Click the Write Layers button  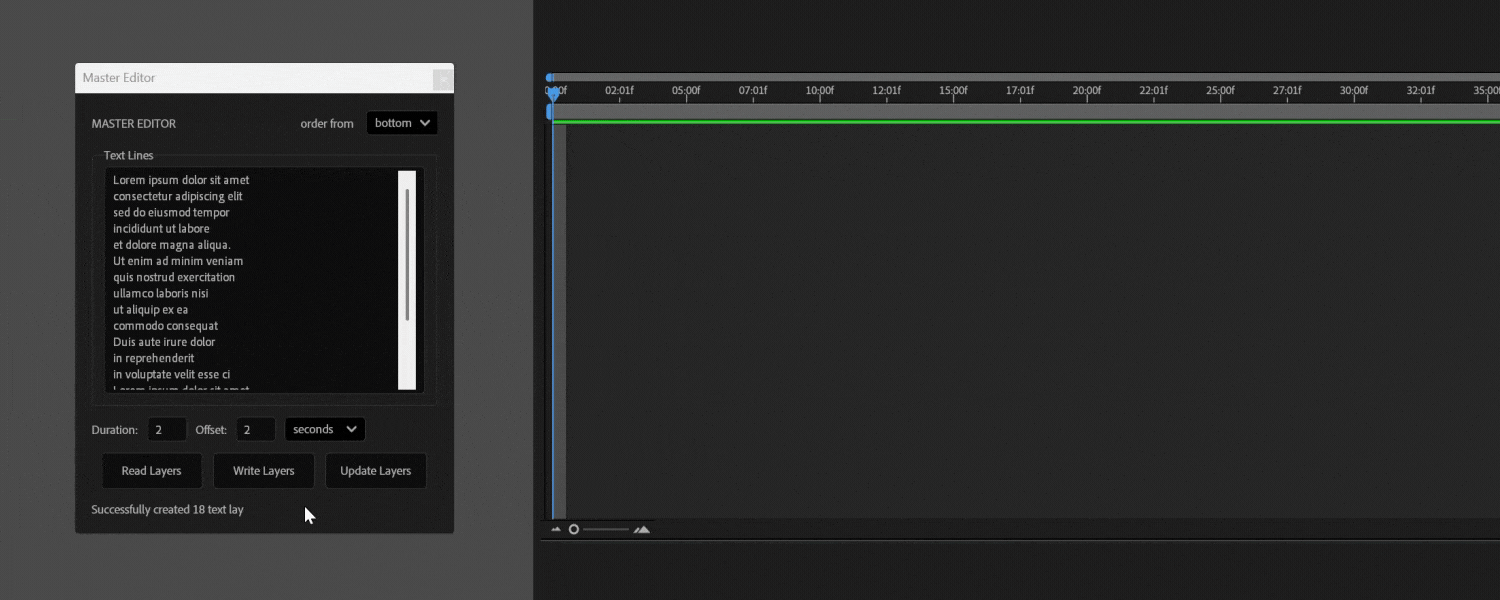[264, 471]
